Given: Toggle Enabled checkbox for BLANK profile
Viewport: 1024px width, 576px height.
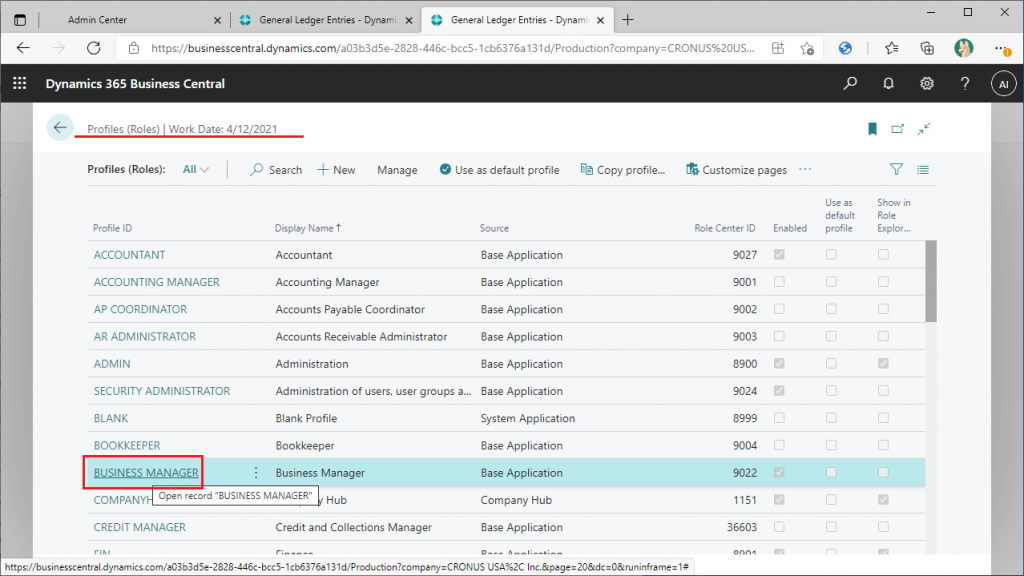Looking at the screenshot, I should click(779, 418).
